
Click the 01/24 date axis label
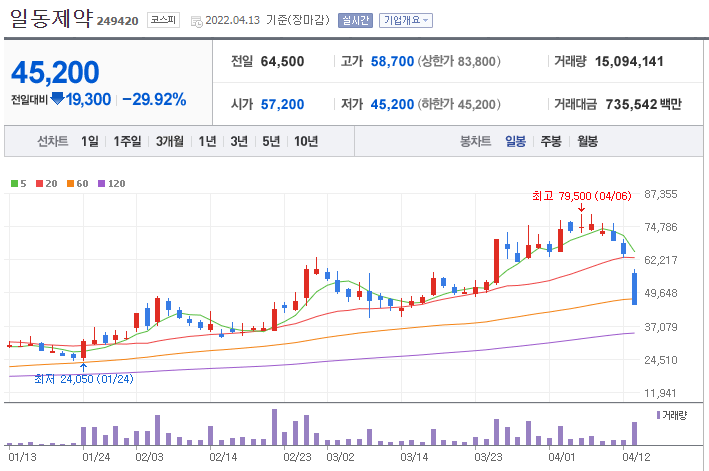[96, 457]
